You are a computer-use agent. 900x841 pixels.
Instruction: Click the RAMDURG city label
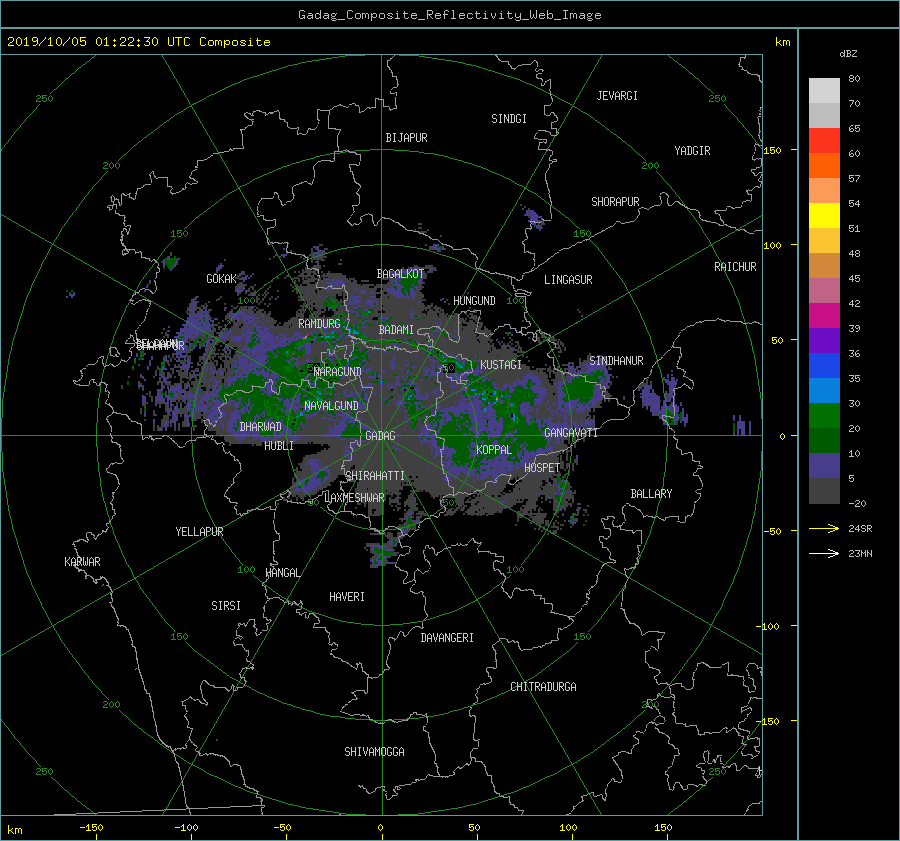[x=319, y=324]
